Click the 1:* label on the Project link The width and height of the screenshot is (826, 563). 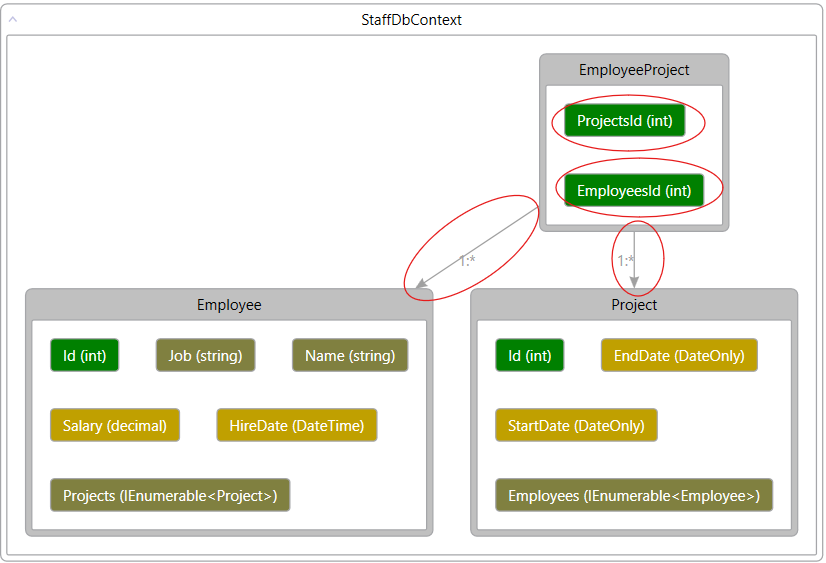(625, 261)
